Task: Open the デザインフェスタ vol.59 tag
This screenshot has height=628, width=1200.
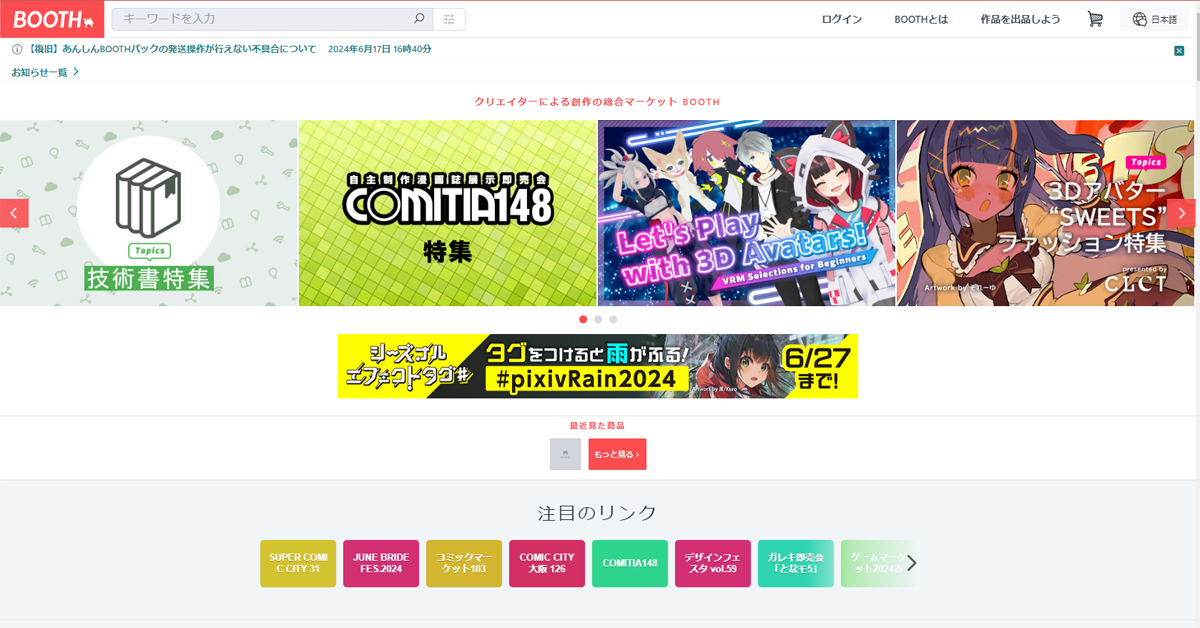Action: 713,563
